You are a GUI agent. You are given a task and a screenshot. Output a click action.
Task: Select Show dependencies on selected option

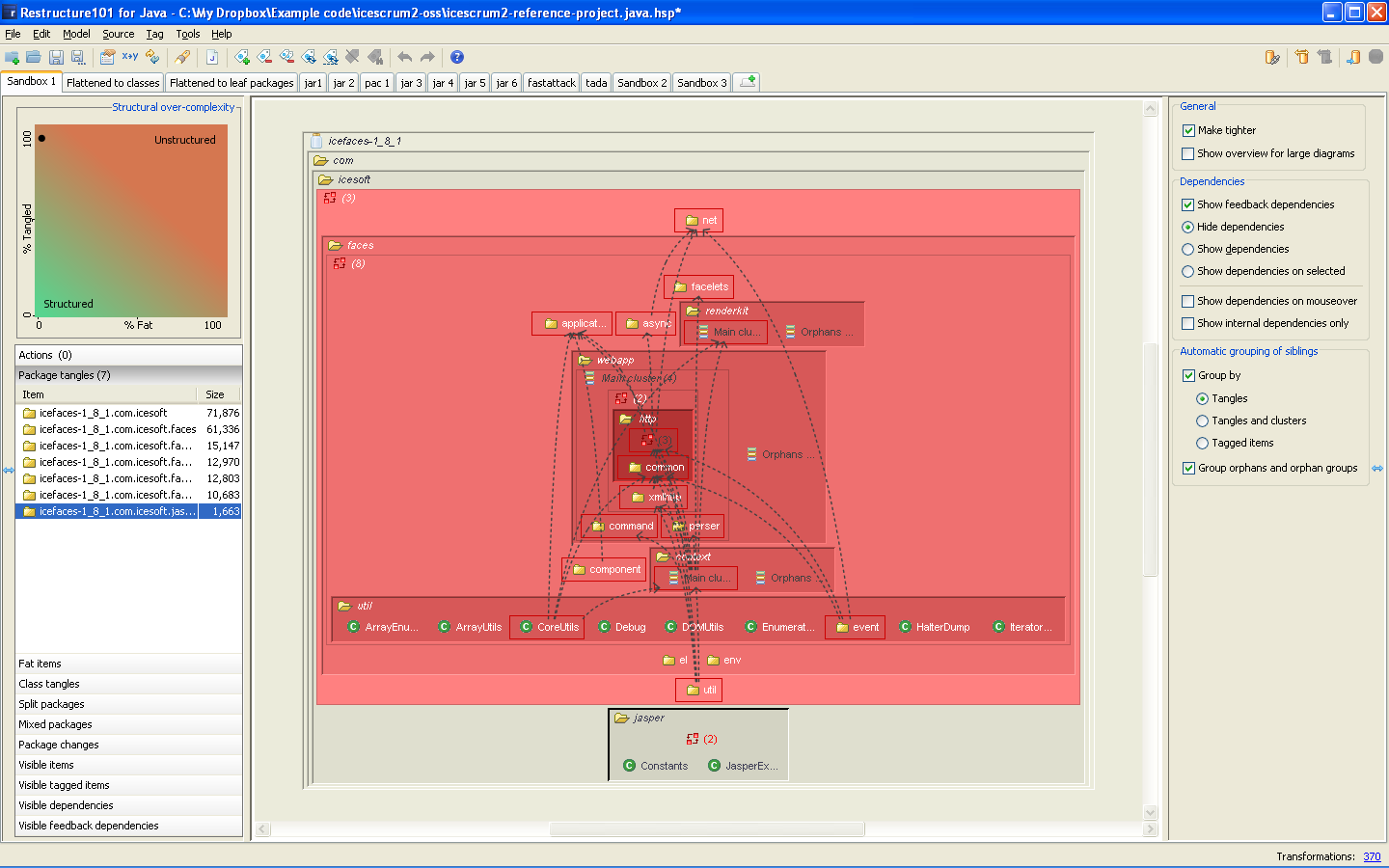click(1188, 272)
